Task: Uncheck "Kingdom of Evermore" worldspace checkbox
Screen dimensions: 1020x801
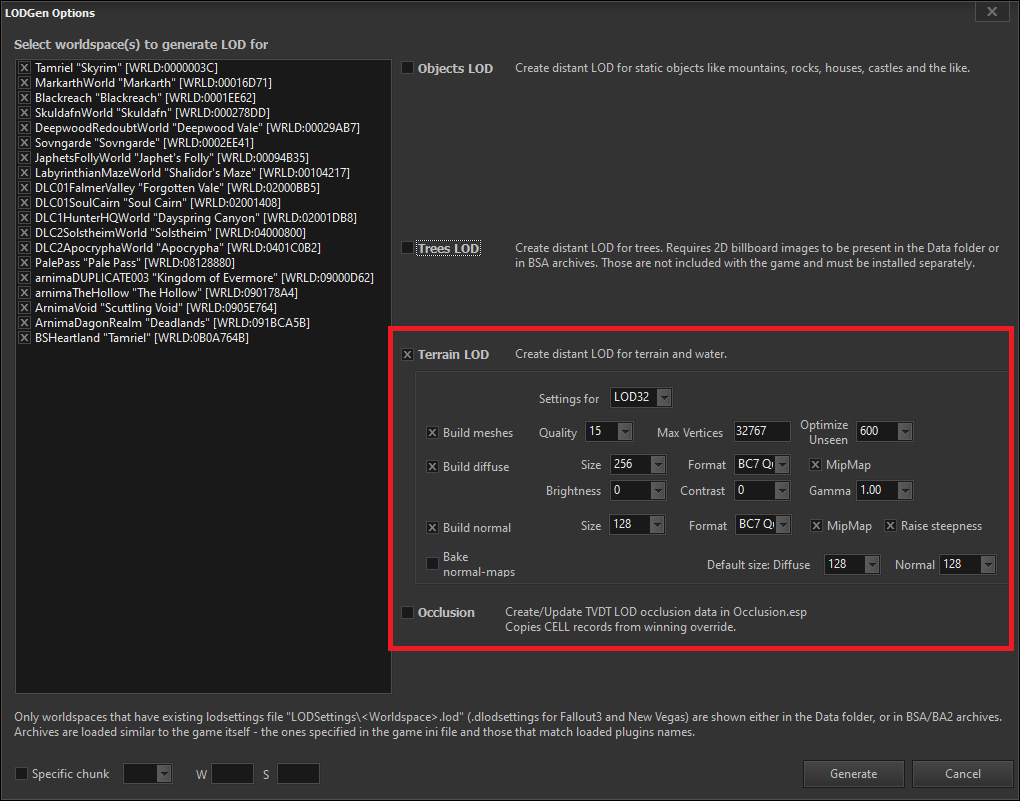Action: tap(24, 277)
